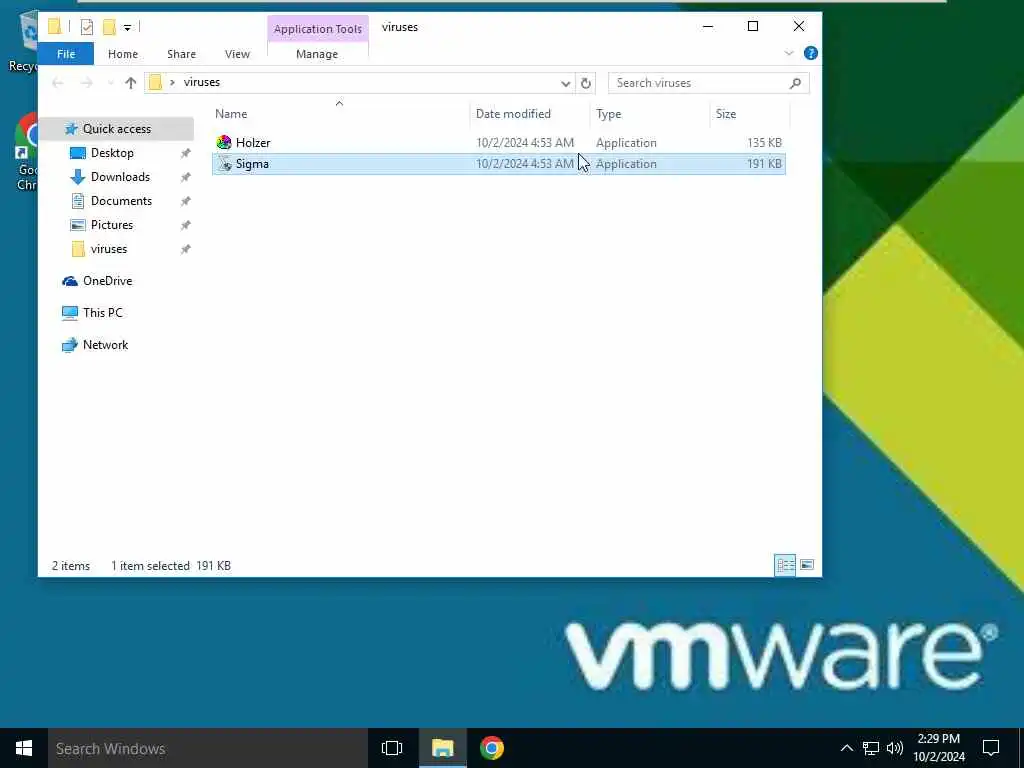Click the pin icon next to Documents

coord(185,201)
